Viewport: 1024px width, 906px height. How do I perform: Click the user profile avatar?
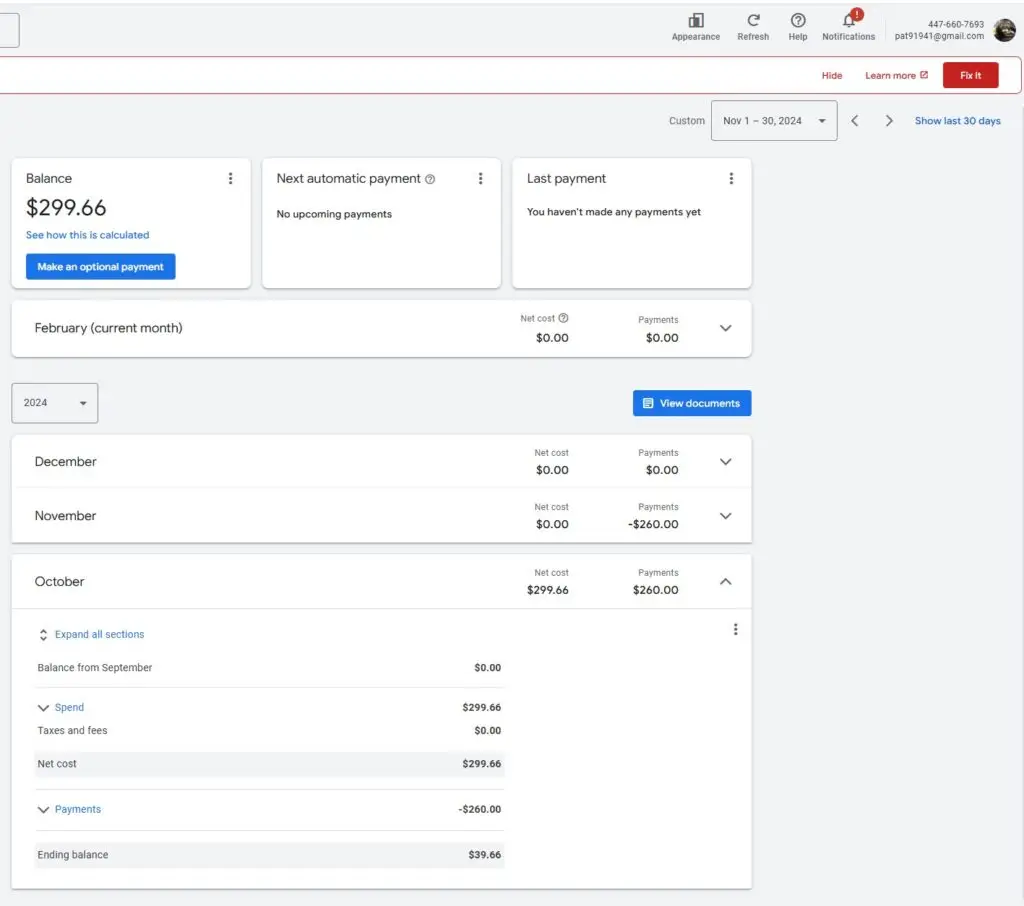pos(1004,30)
